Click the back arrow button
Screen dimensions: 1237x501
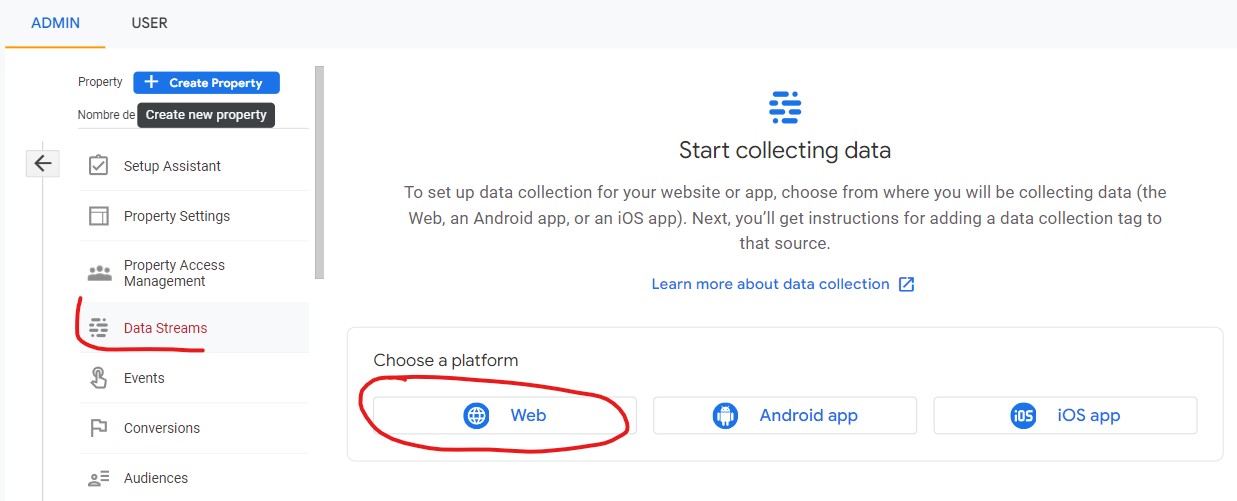pos(42,163)
